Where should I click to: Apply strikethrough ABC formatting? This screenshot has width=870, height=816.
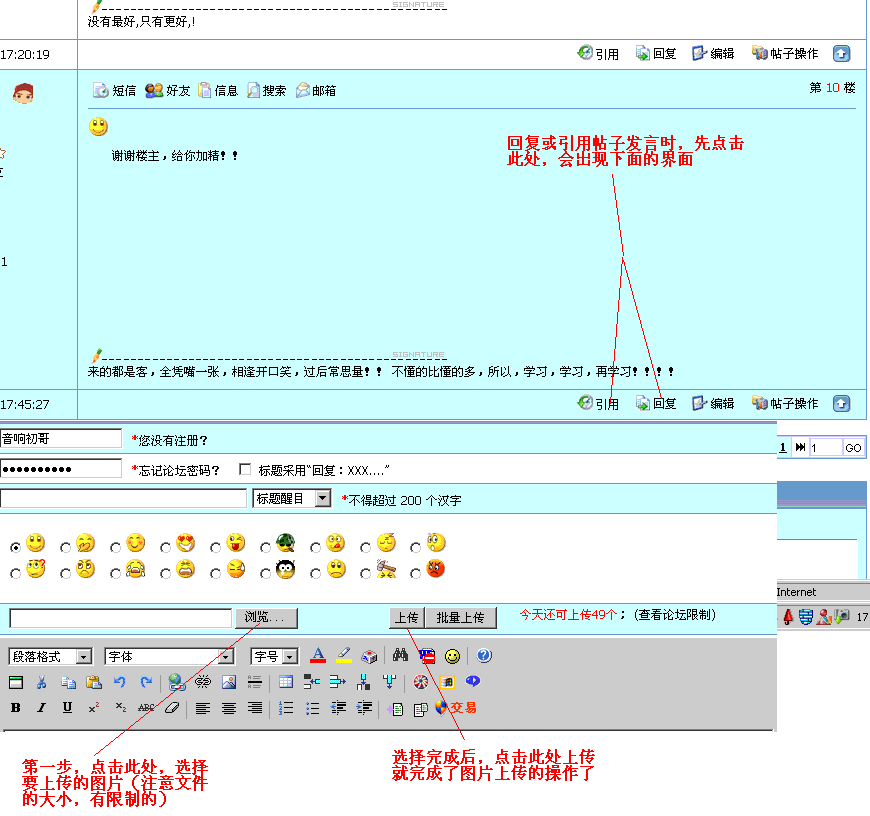146,708
